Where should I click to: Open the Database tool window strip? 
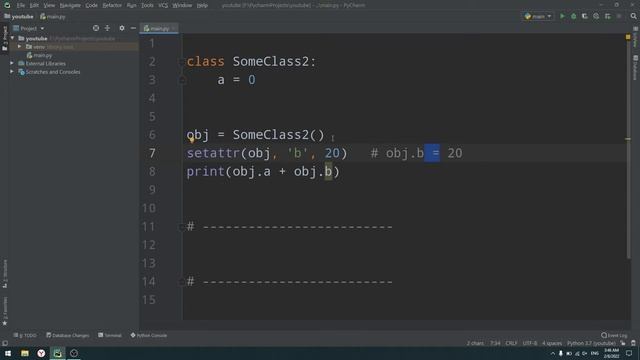click(636, 68)
